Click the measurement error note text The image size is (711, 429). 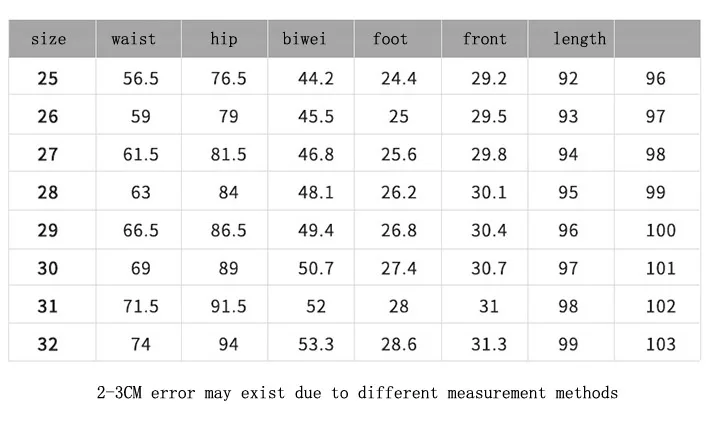click(x=357, y=393)
